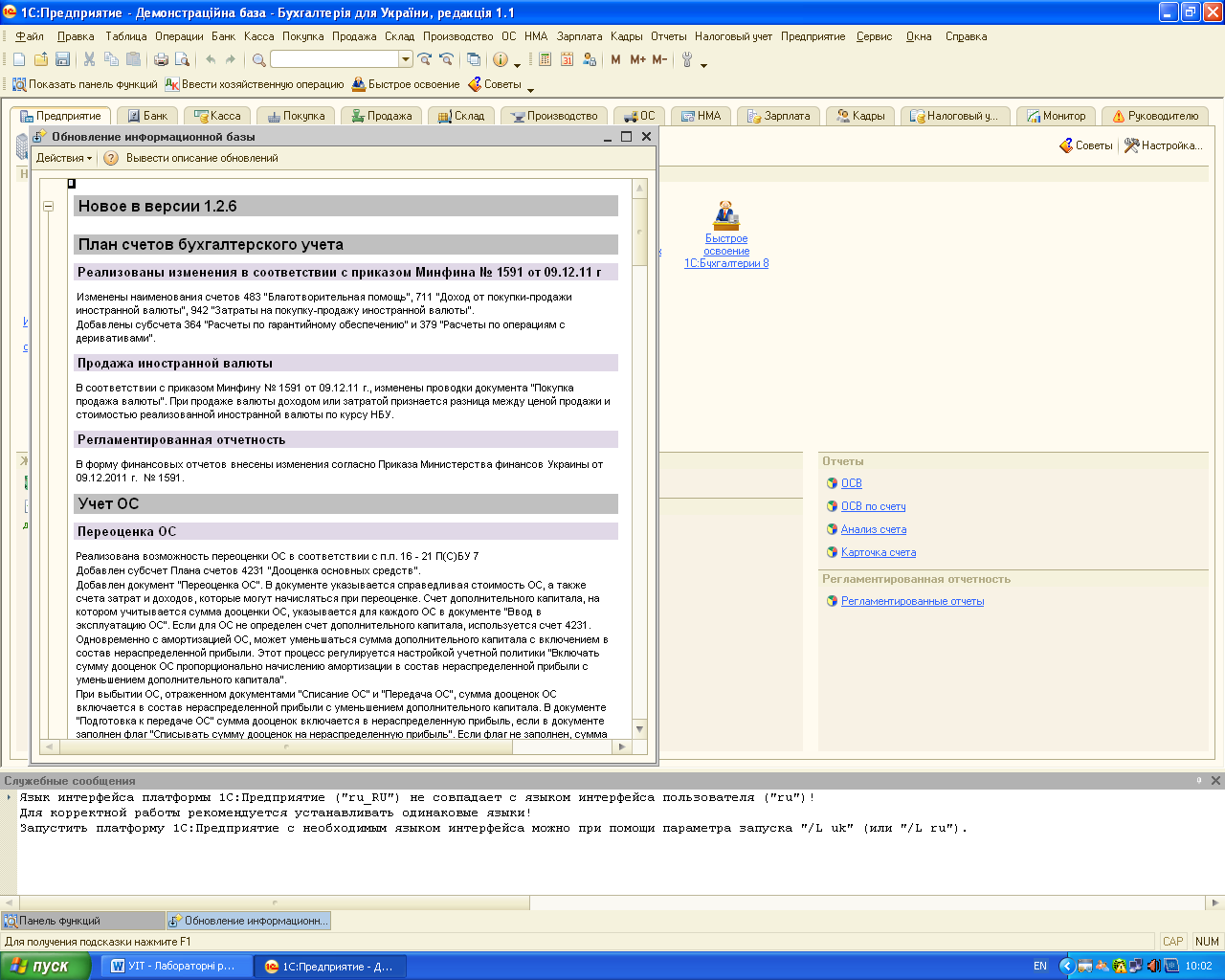Click the help question icon in update window

coord(111,158)
